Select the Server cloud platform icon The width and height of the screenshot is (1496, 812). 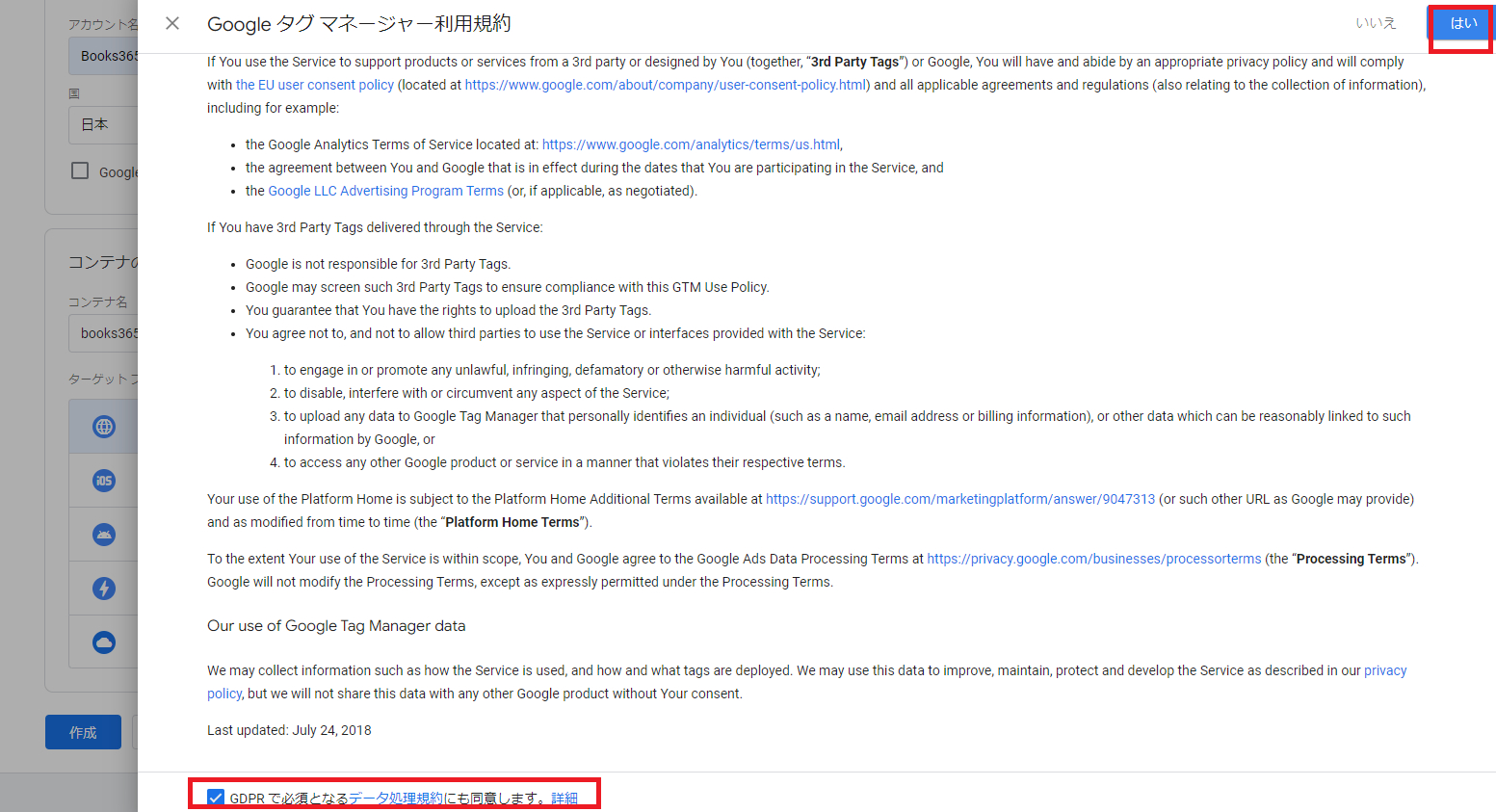tap(104, 642)
